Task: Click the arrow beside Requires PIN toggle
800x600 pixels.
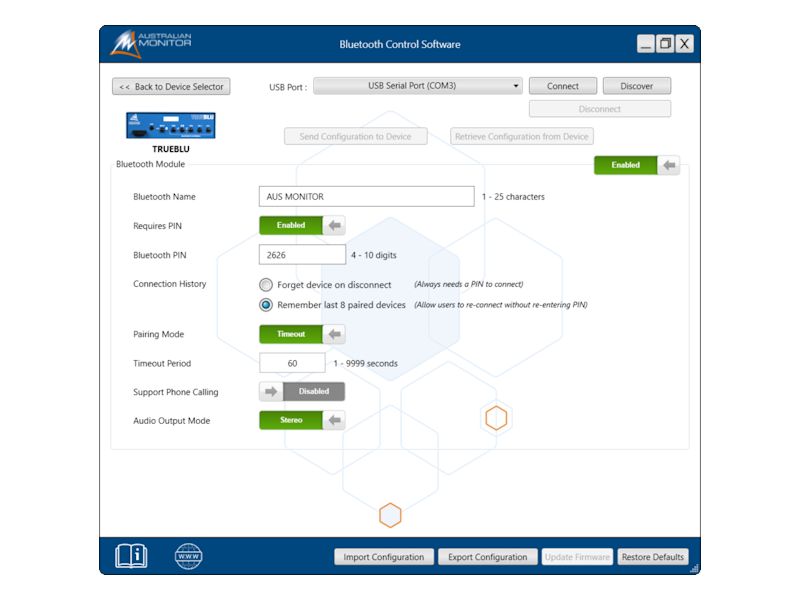Action: coord(335,225)
